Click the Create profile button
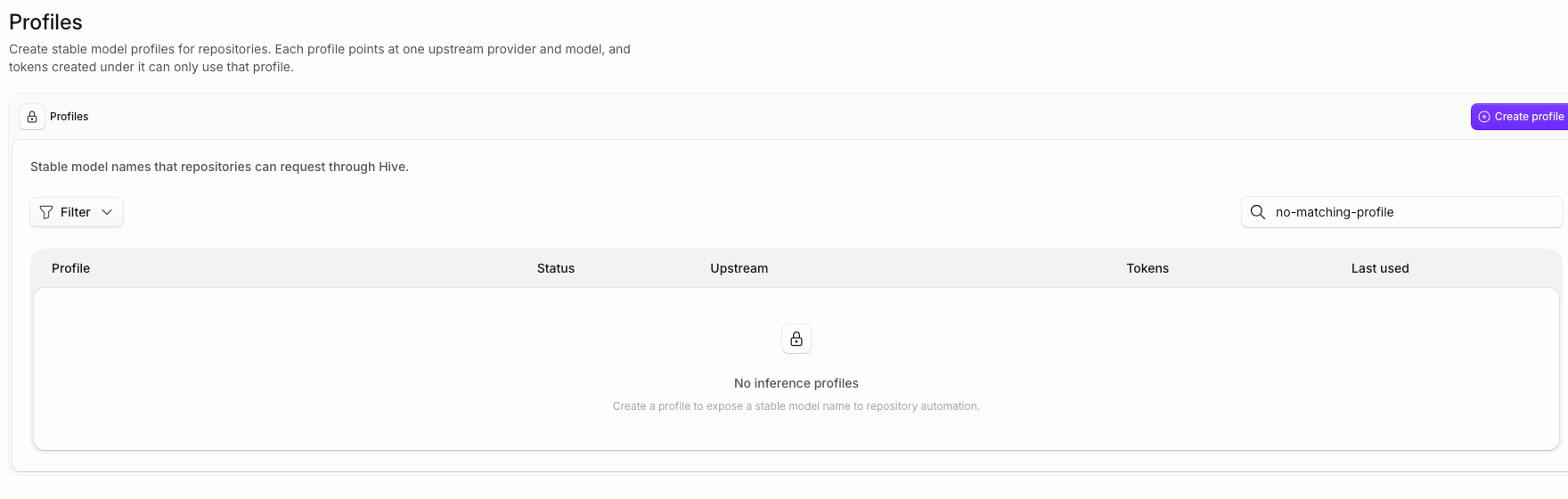This screenshot has height=499, width=1568. tap(1519, 117)
